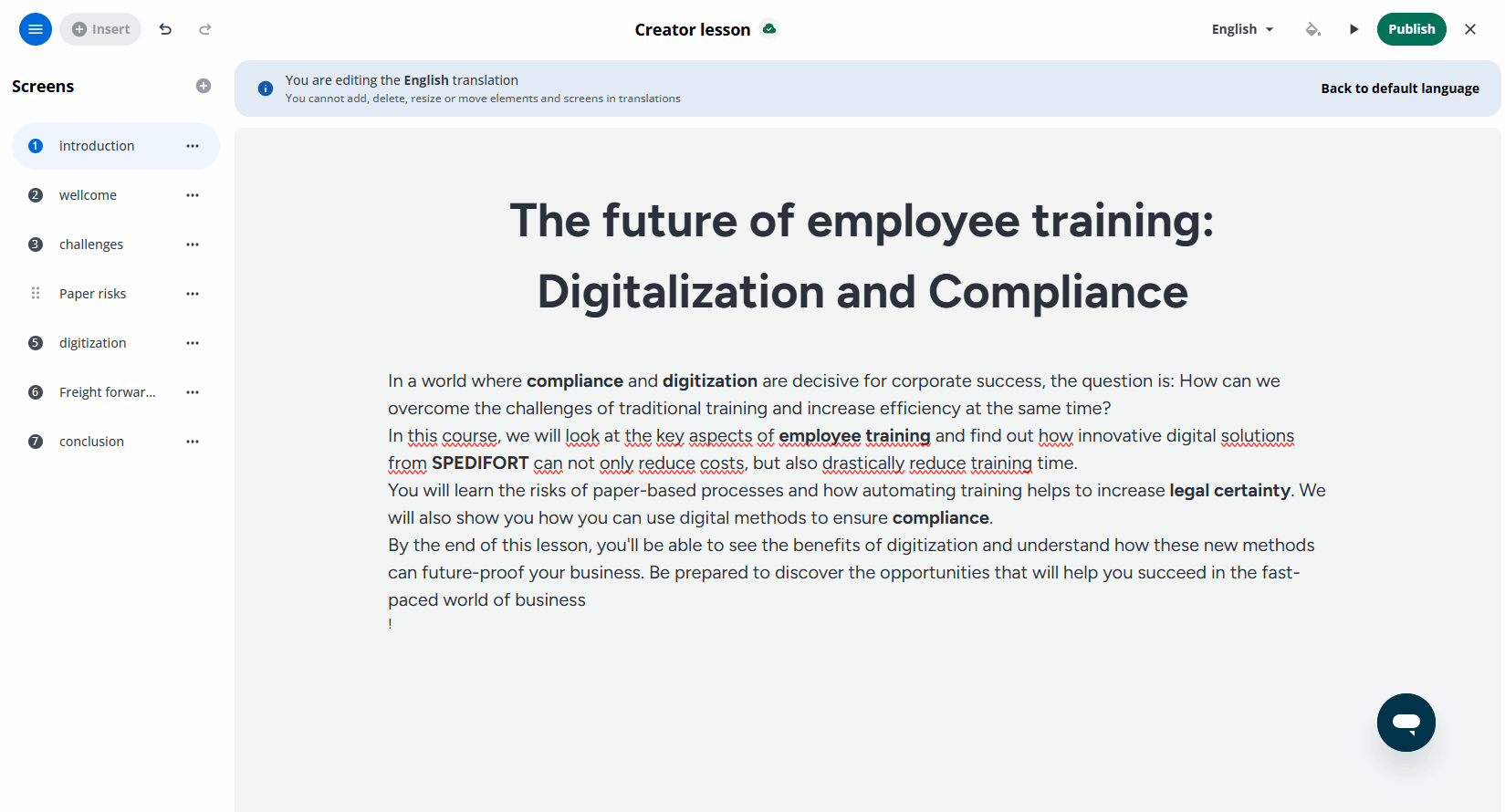The image size is (1505, 812).
Task: Open the English language dropdown
Action: point(1242,29)
